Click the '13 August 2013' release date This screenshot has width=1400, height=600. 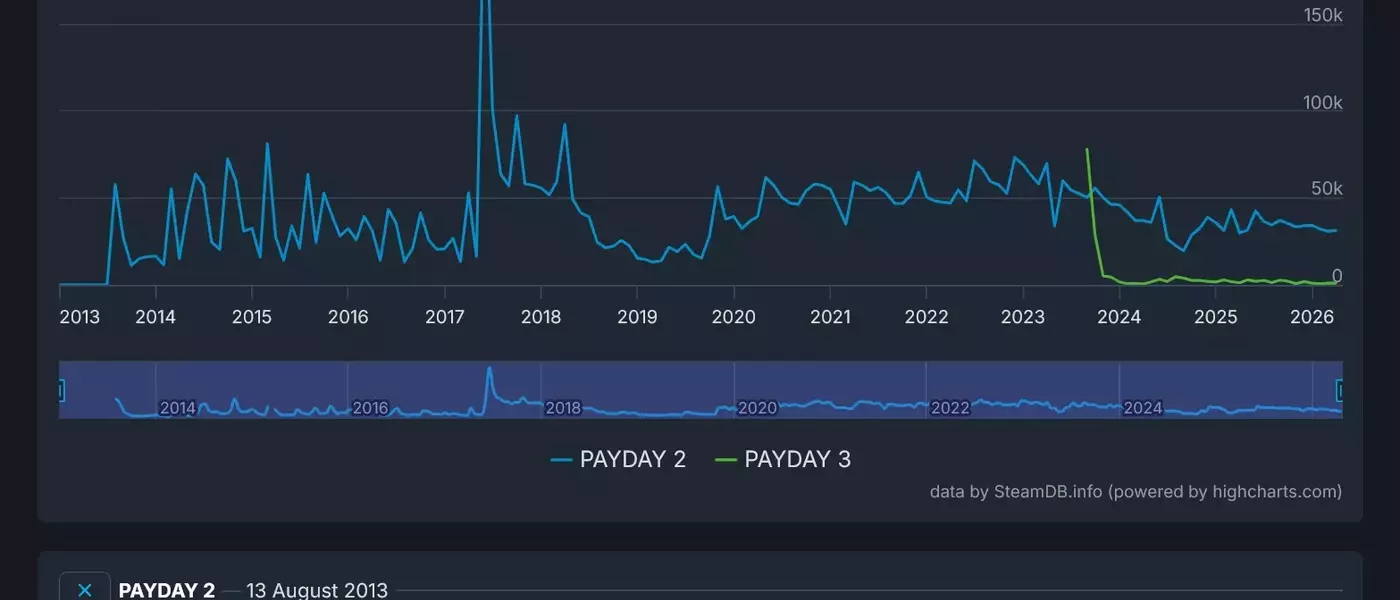[x=317, y=590]
